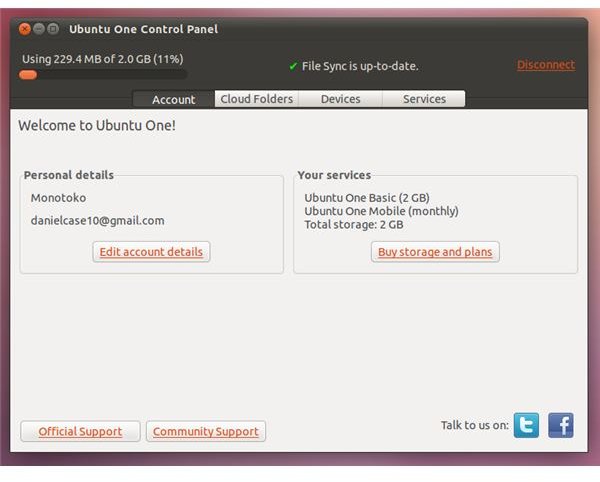Screen dimensions: 600x482
Task: Open the Twitter icon link
Action: click(x=526, y=425)
